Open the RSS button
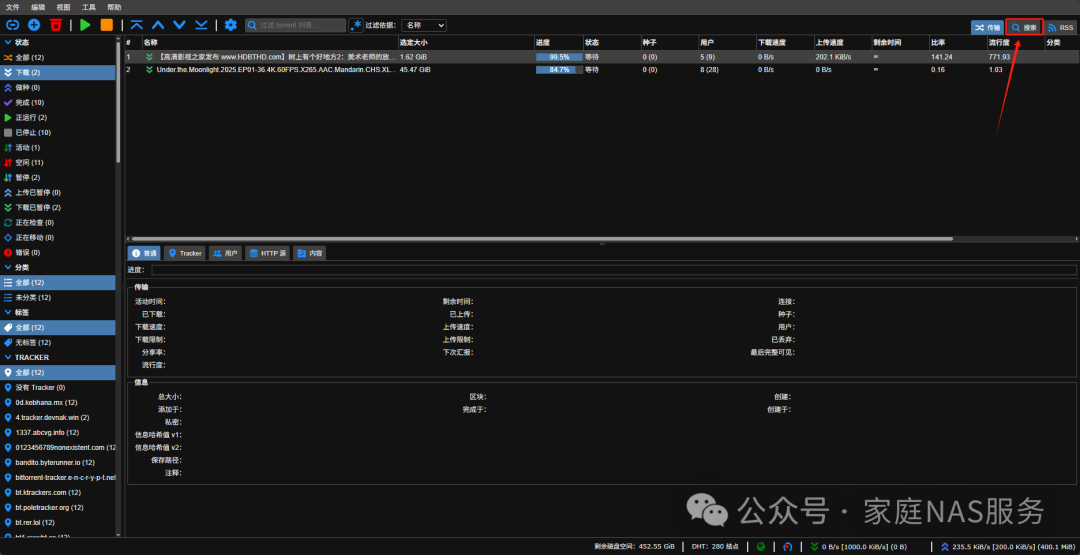Screen dimensions: 1080x555 (1059, 28)
